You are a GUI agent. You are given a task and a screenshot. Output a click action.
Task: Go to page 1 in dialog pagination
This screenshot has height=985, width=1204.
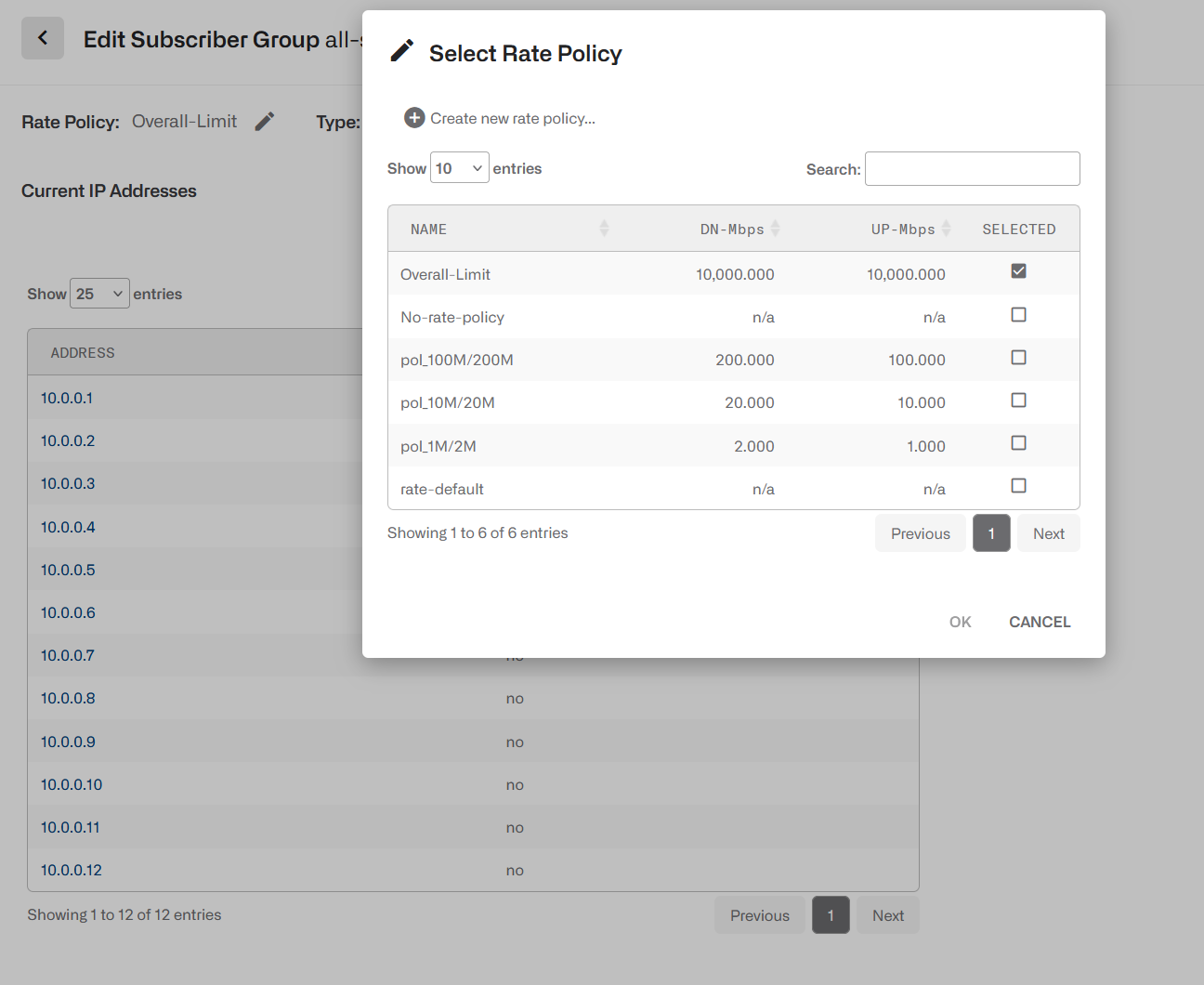click(x=991, y=533)
